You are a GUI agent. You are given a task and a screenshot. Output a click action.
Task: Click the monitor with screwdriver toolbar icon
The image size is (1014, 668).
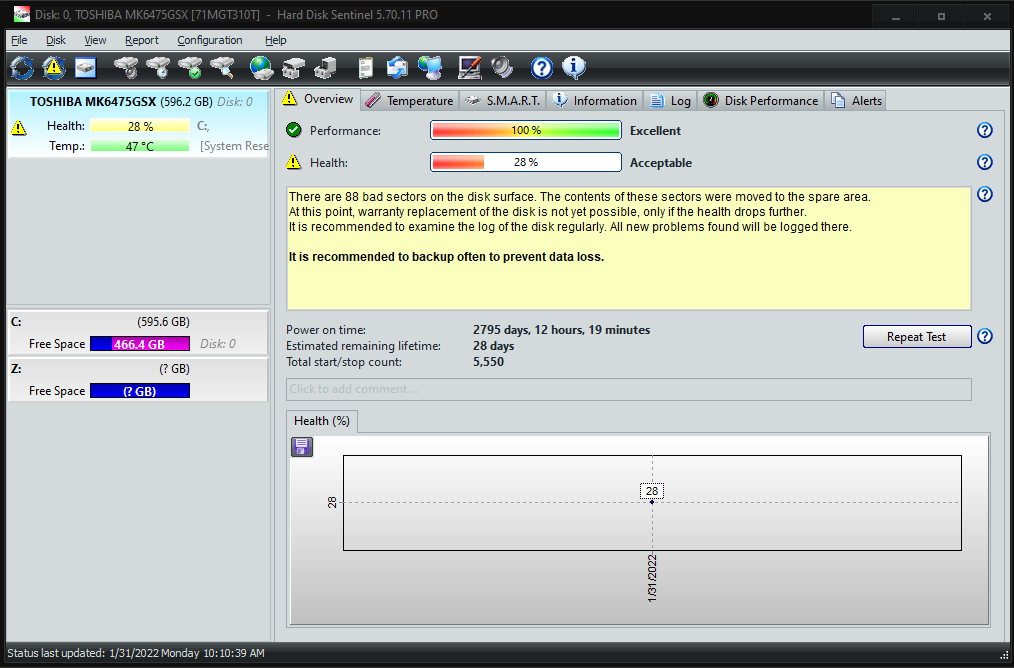tap(469, 68)
